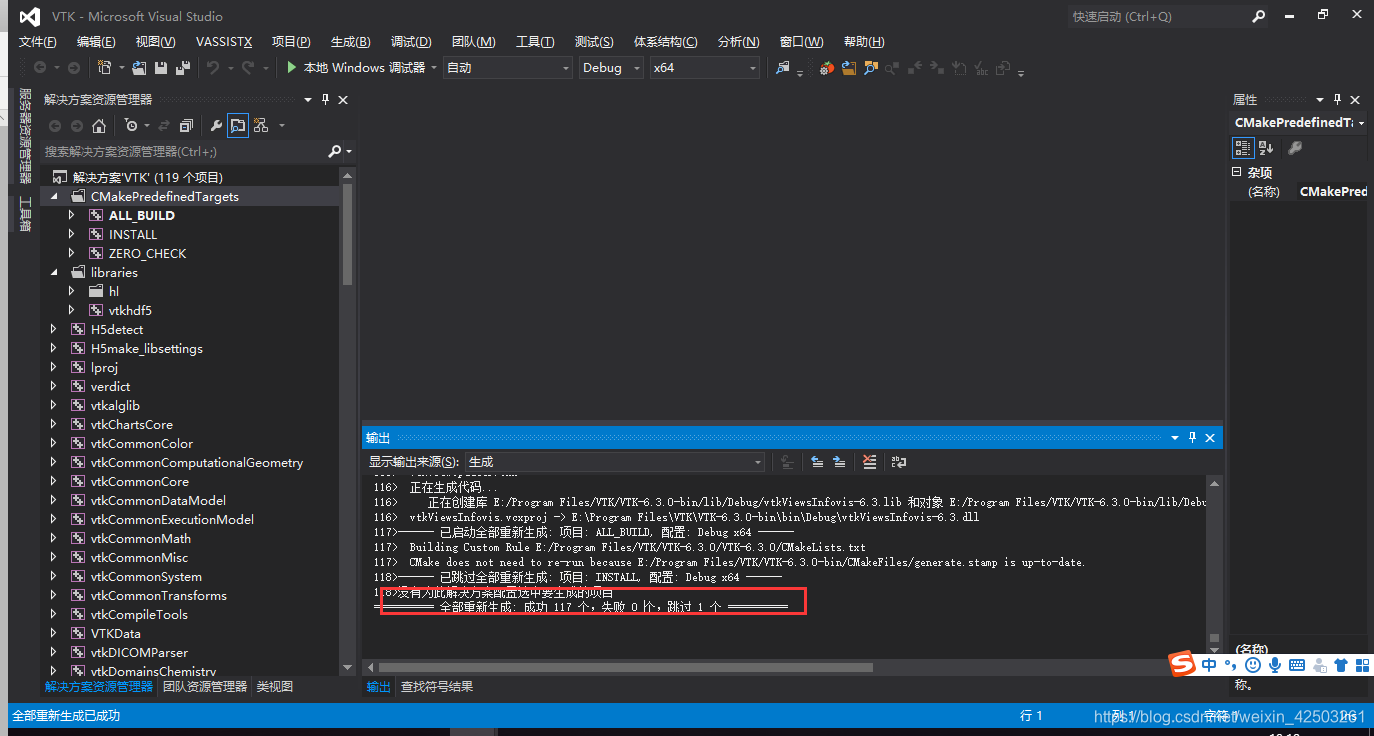Click the New Project toolbar icon
Screen dimensions: 1374x736
104,67
